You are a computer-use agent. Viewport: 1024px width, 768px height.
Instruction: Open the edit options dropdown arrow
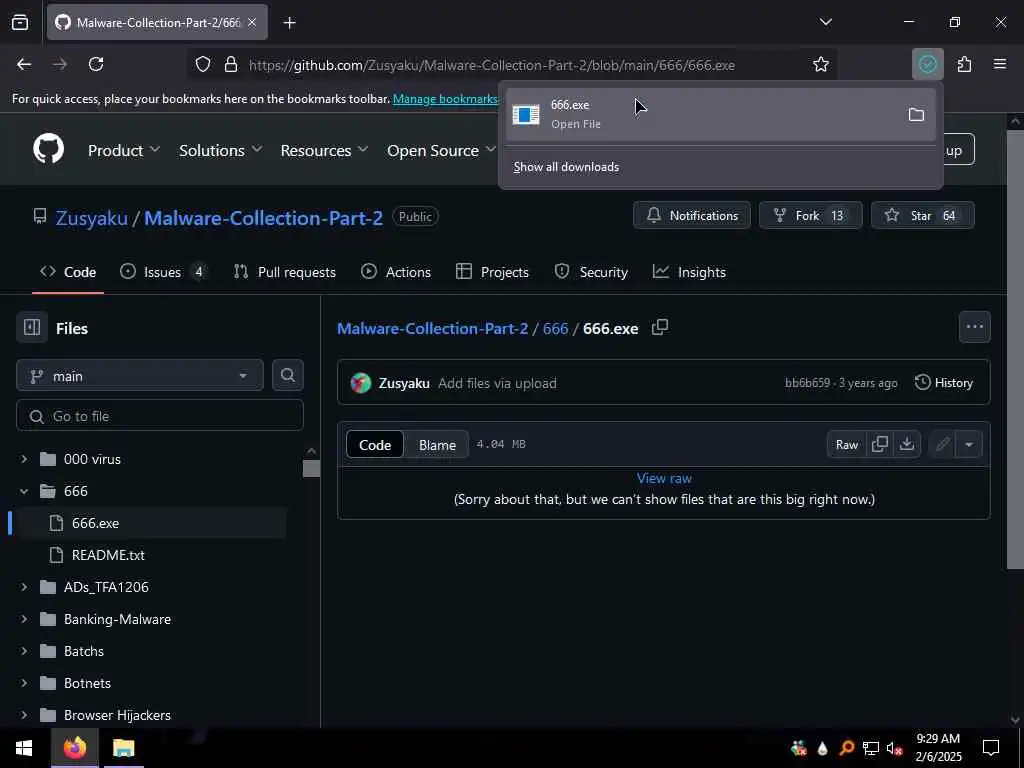(969, 445)
